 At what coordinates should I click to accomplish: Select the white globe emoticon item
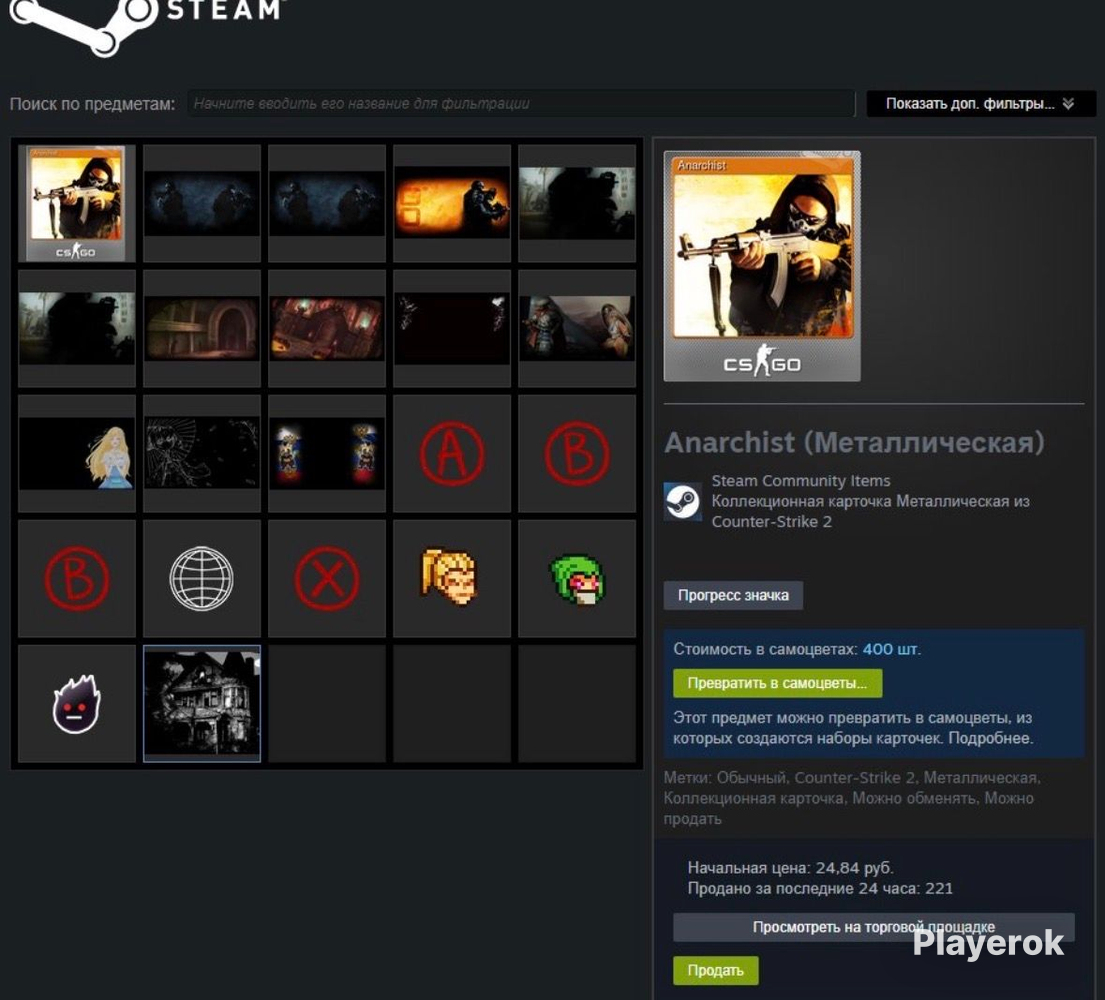pyautogui.click(x=202, y=579)
